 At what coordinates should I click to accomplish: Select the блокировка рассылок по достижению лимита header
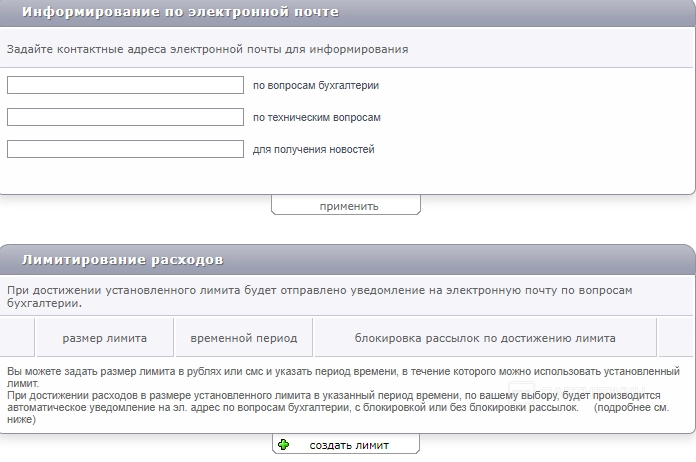click(485, 338)
